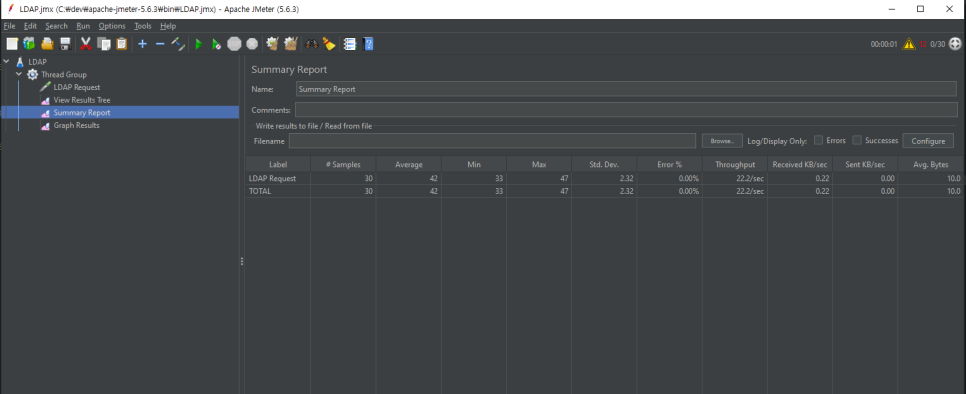
Task: Copy the selected element icon
Action: pyautogui.click(x=104, y=44)
